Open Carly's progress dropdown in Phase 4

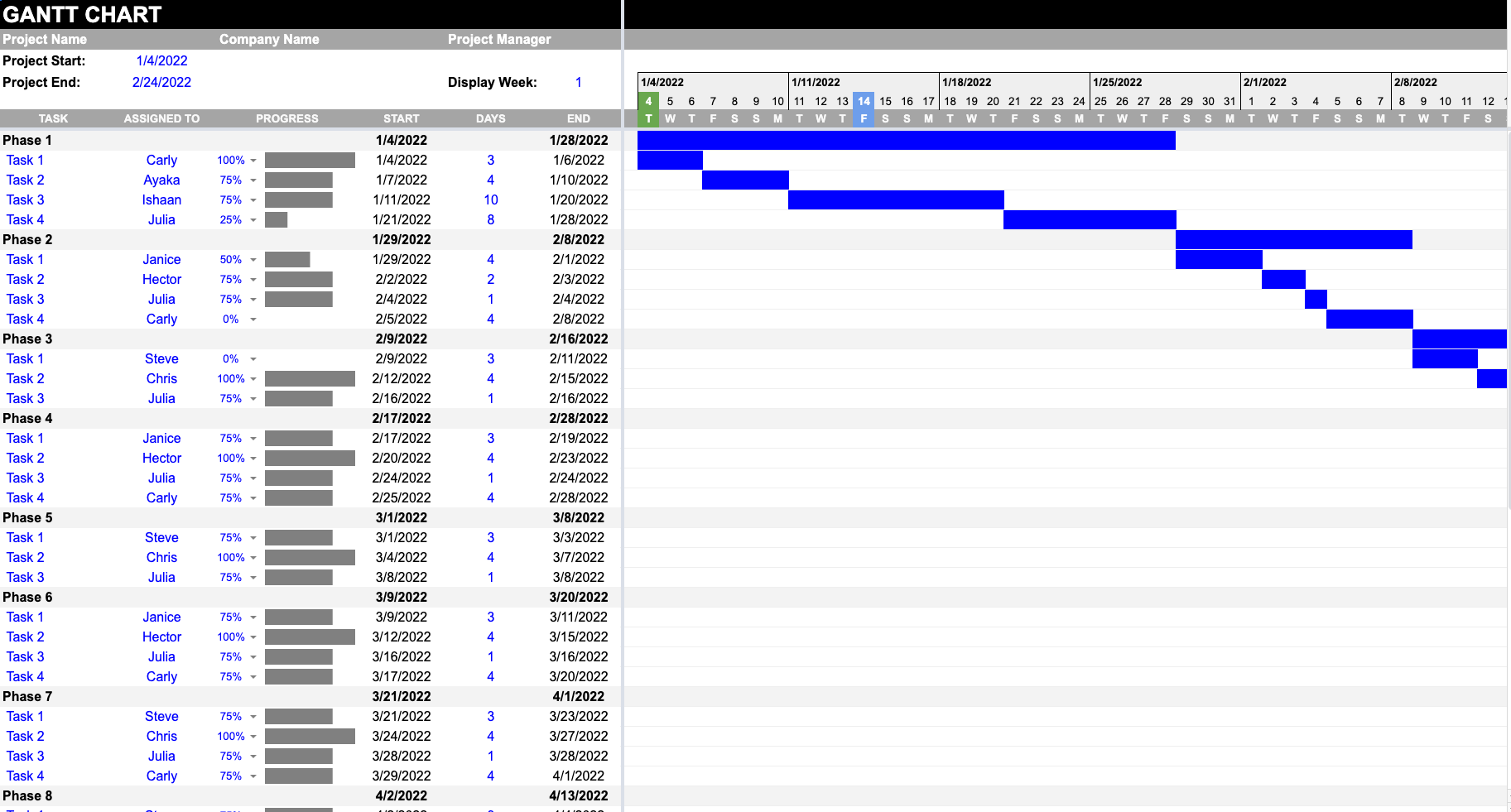tap(253, 497)
